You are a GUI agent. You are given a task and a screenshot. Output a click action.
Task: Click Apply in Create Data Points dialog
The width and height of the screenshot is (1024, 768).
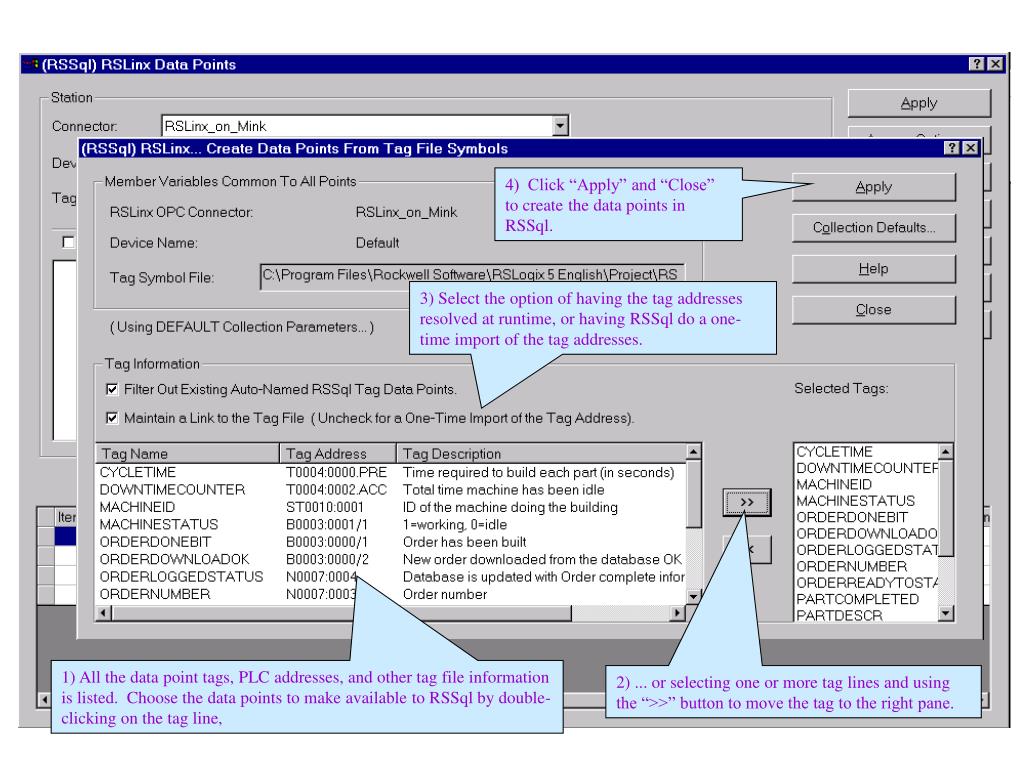pyautogui.click(x=873, y=187)
